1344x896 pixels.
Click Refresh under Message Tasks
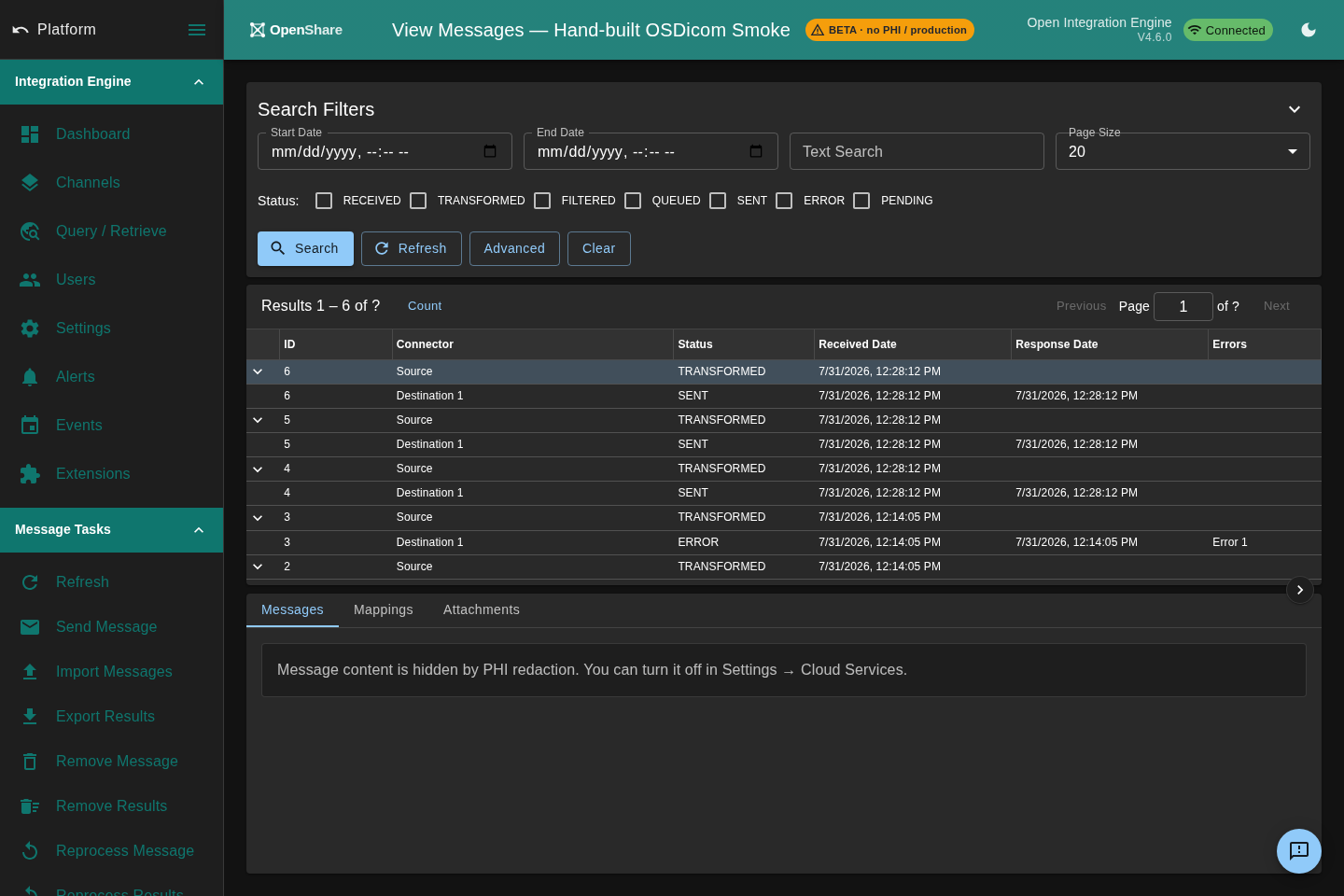(111, 582)
